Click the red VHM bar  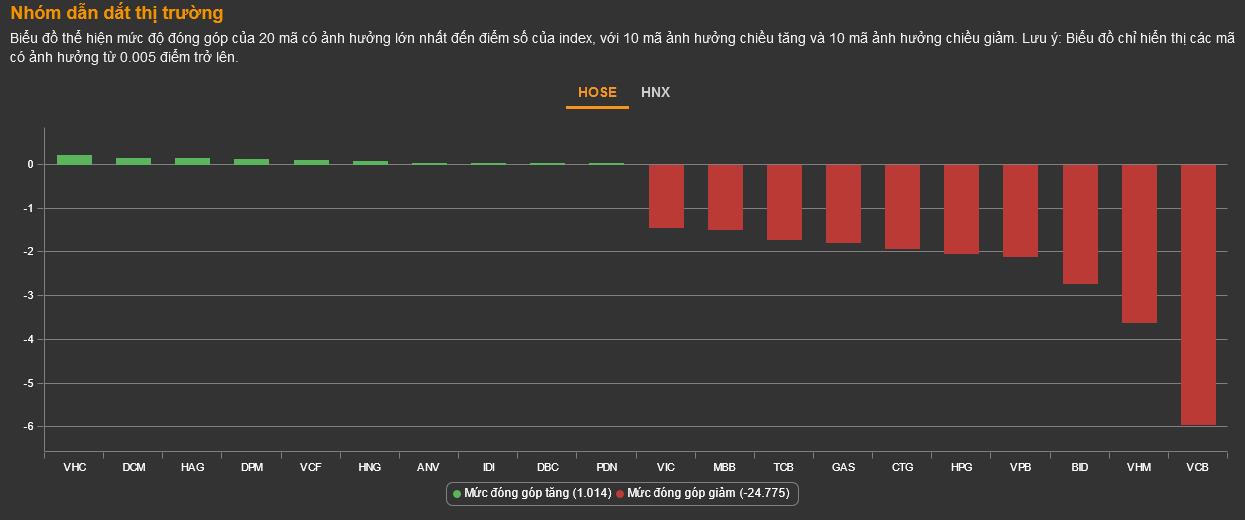[x=1139, y=243]
